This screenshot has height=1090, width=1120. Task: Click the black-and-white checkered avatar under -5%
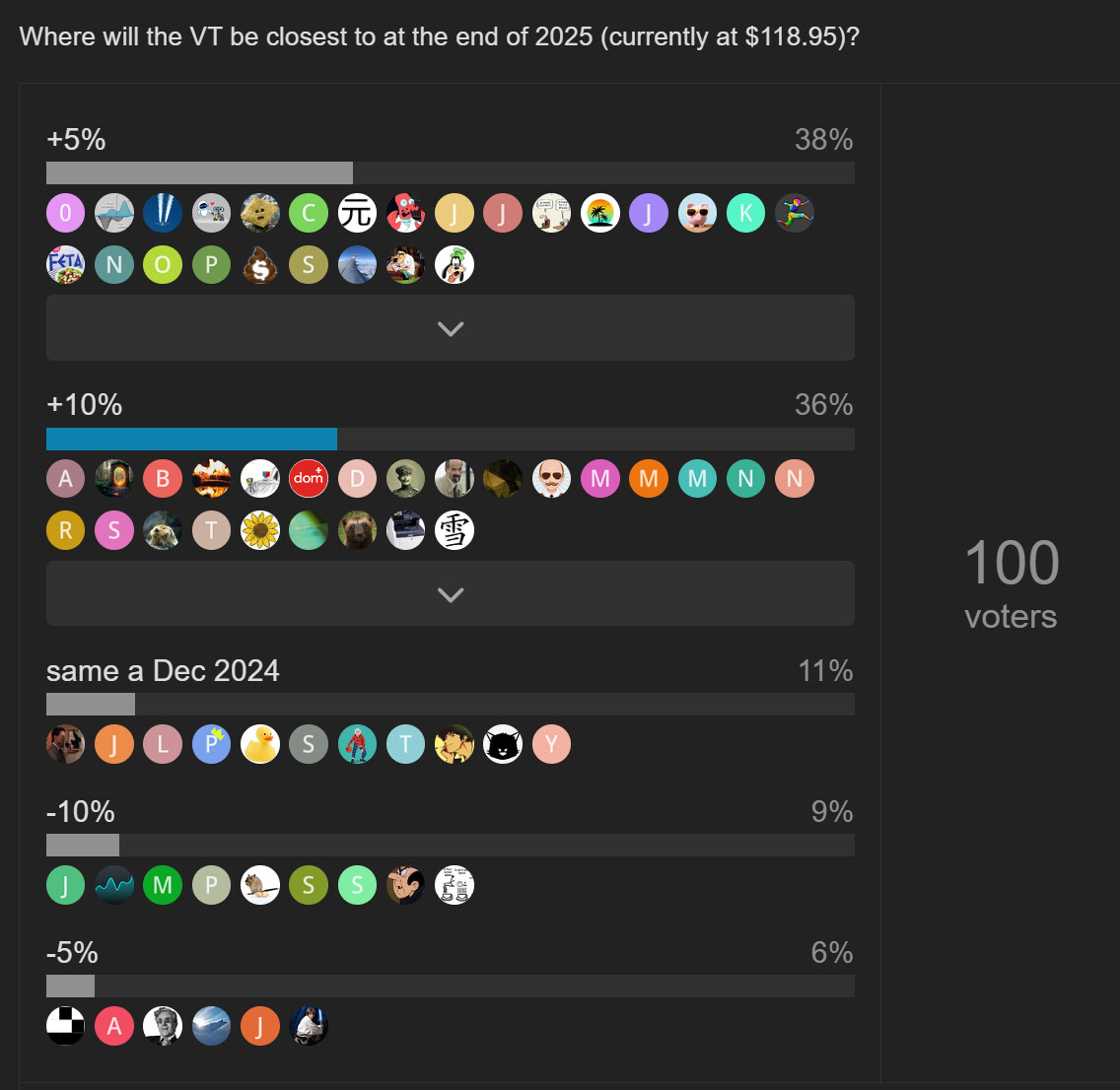click(x=66, y=1026)
